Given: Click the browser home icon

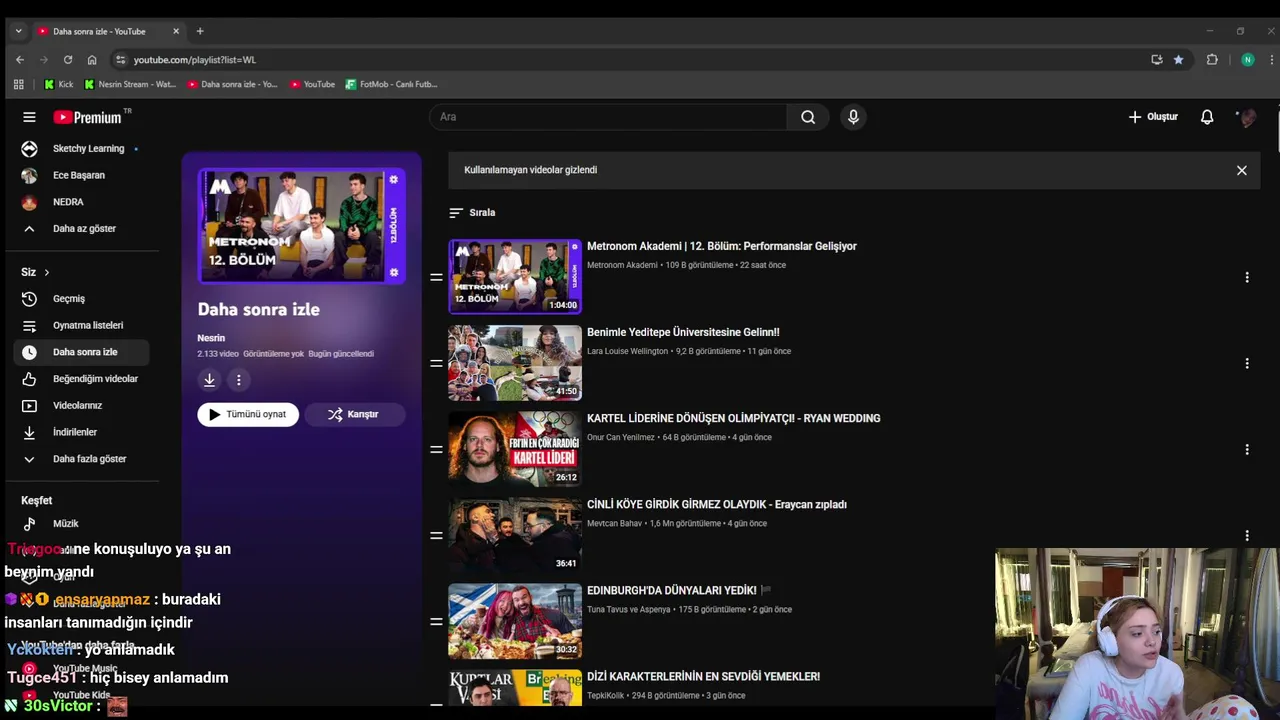Looking at the screenshot, I should coord(92,60).
